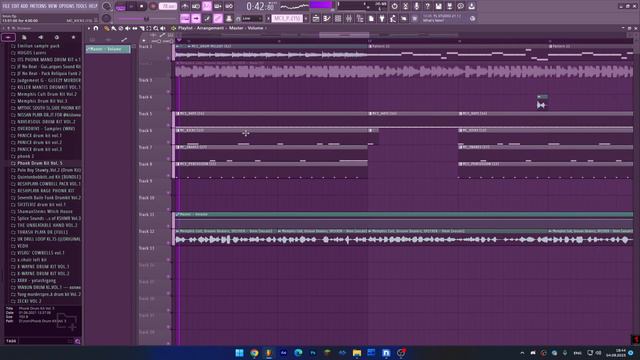Screen dimensions: 640x360
Task: Click the browser search magnifier icon
Action: pos(77,341)
